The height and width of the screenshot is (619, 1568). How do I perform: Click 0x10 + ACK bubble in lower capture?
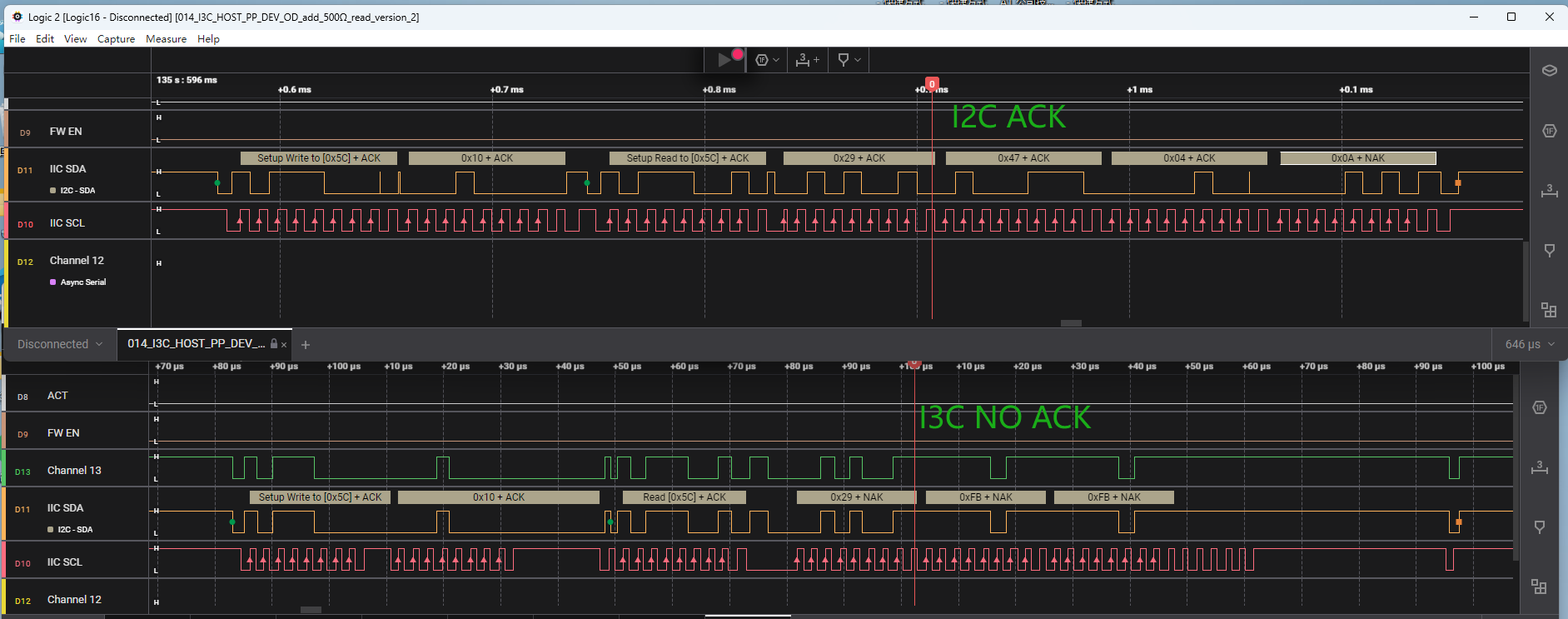tap(498, 497)
